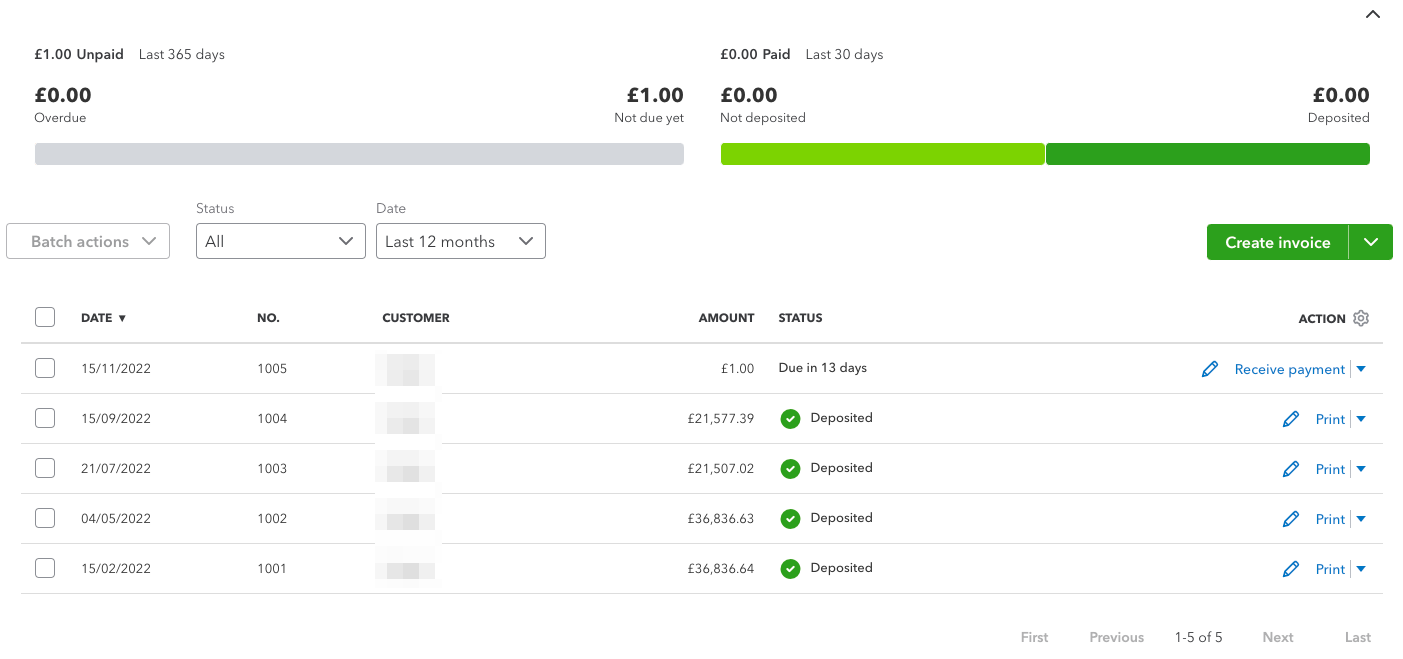
Task: Collapse the summary panel with the top chevron
Action: coord(1372,14)
